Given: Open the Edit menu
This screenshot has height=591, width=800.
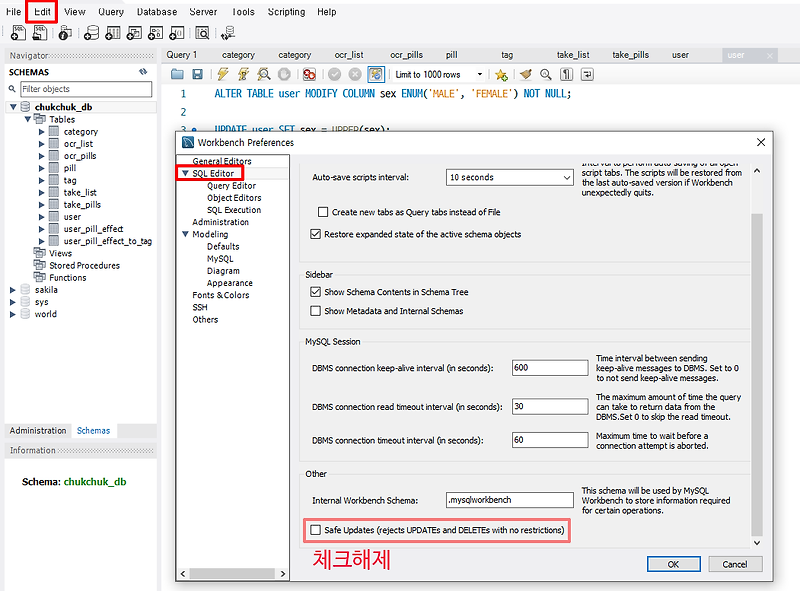Looking at the screenshot, I should [43, 11].
